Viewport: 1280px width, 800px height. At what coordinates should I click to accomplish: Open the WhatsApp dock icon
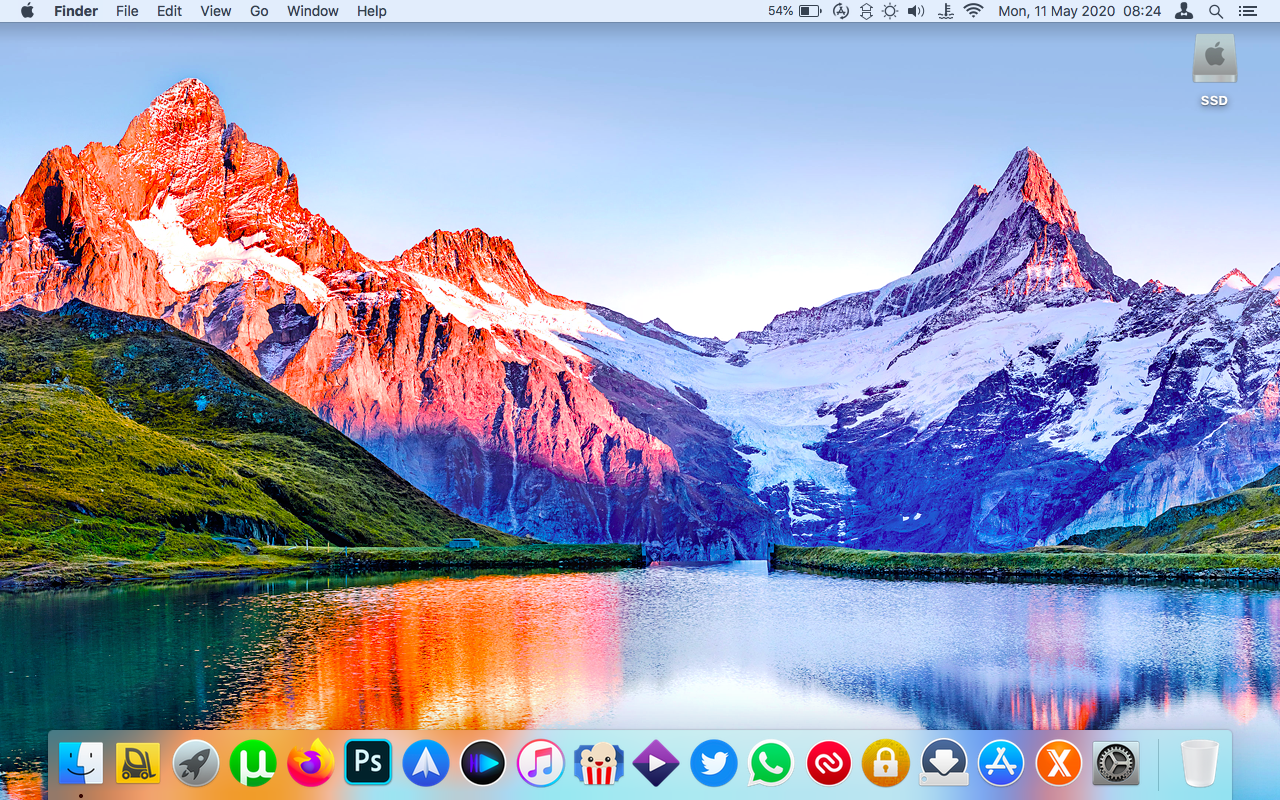click(771, 764)
